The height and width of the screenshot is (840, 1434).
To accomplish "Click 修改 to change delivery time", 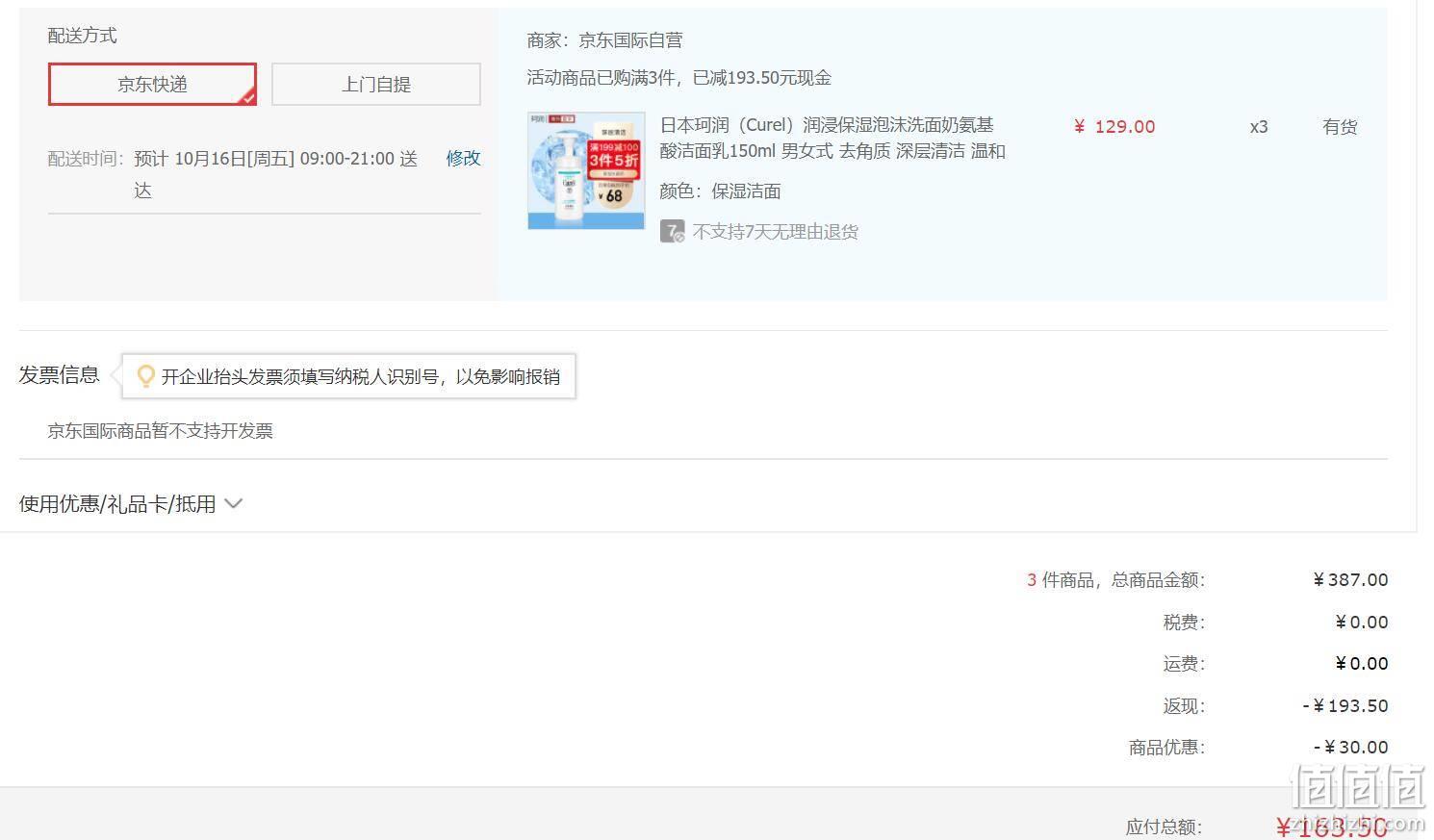I will point(463,159).
